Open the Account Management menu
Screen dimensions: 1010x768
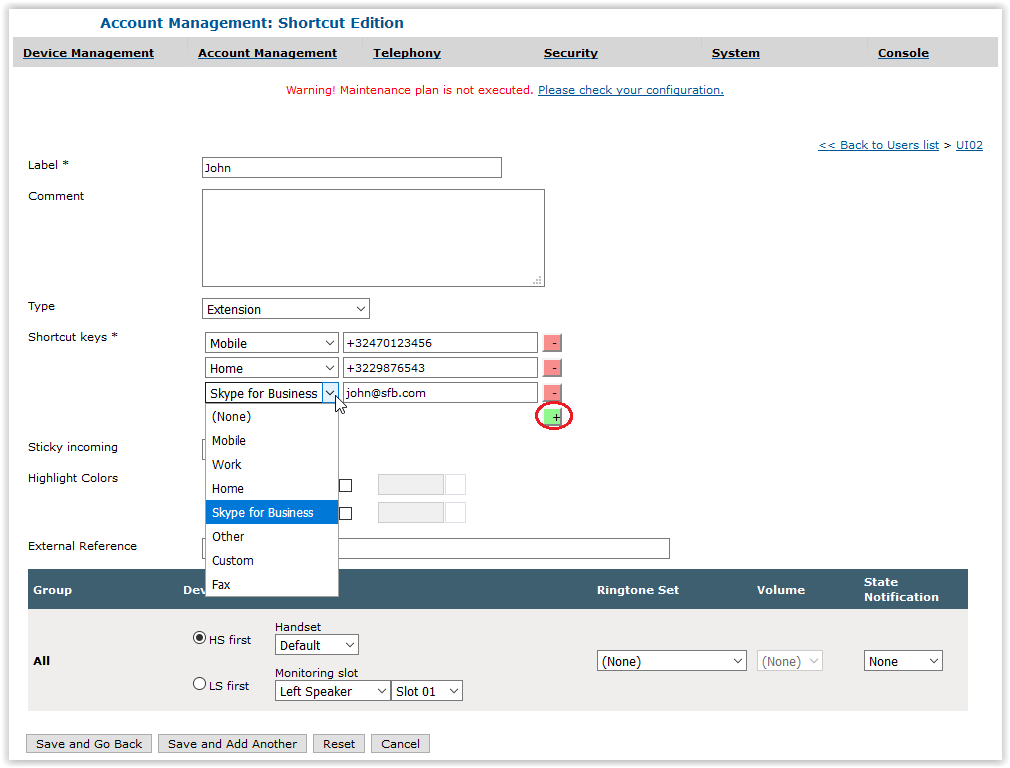[267, 53]
